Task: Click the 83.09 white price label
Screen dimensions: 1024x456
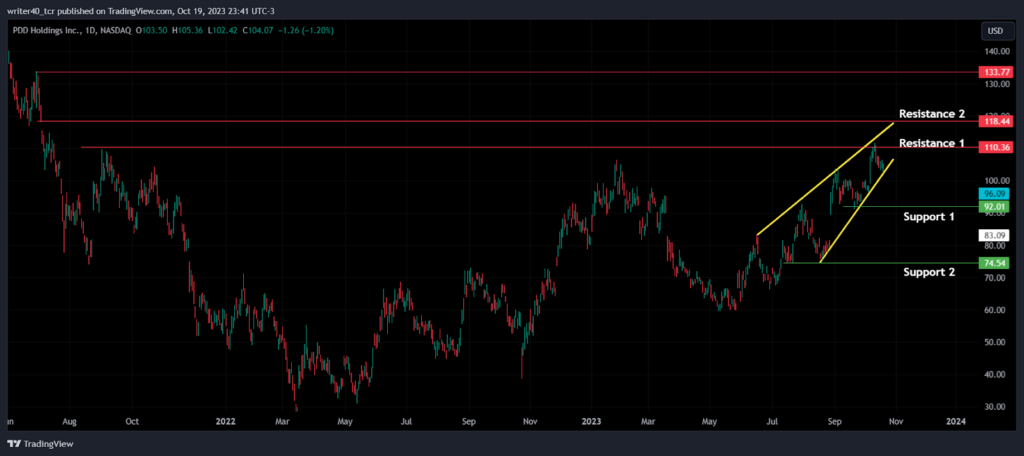Action: coord(994,235)
